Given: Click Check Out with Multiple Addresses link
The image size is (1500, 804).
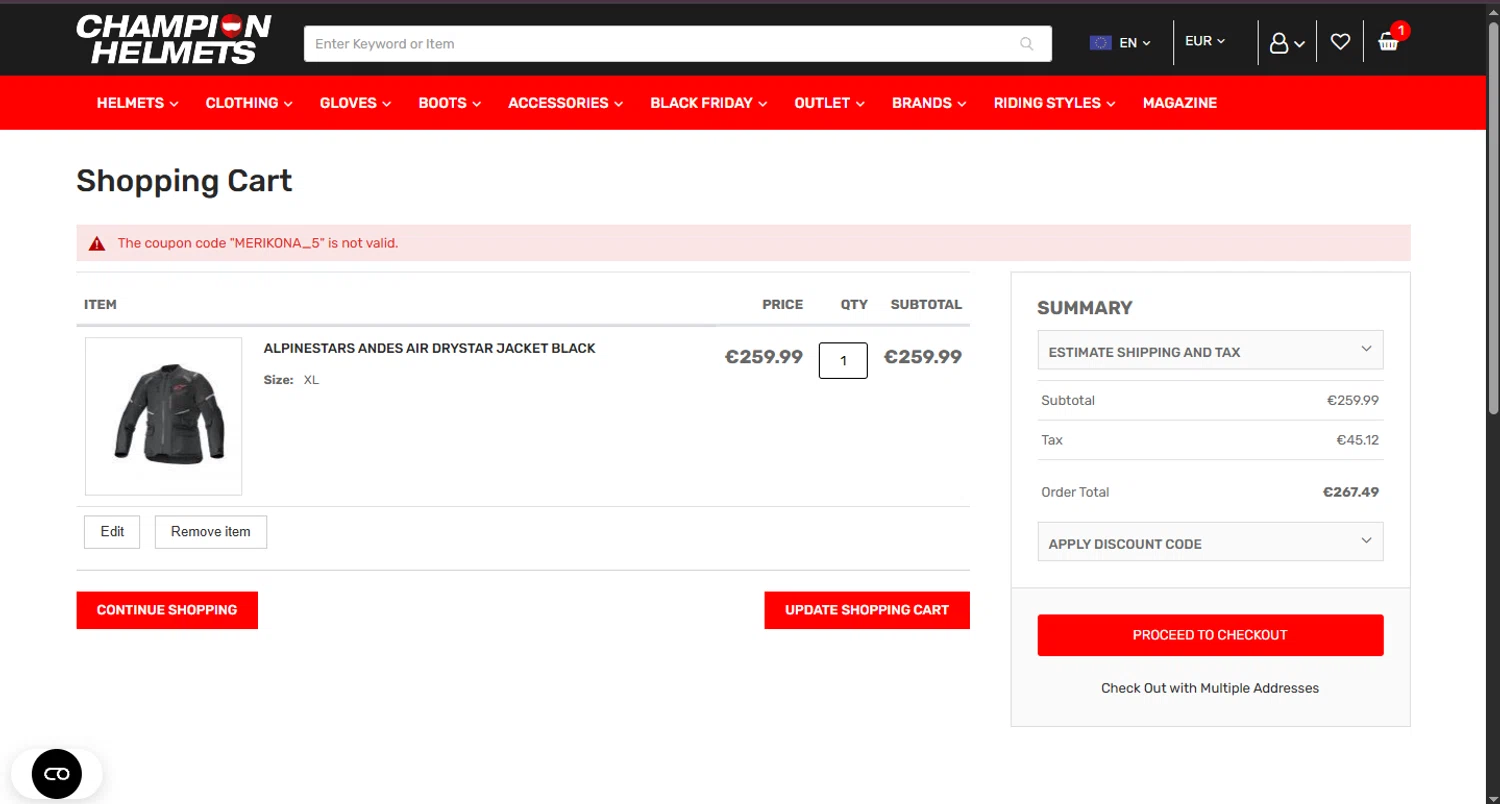Looking at the screenshot, I should 1210,688.
